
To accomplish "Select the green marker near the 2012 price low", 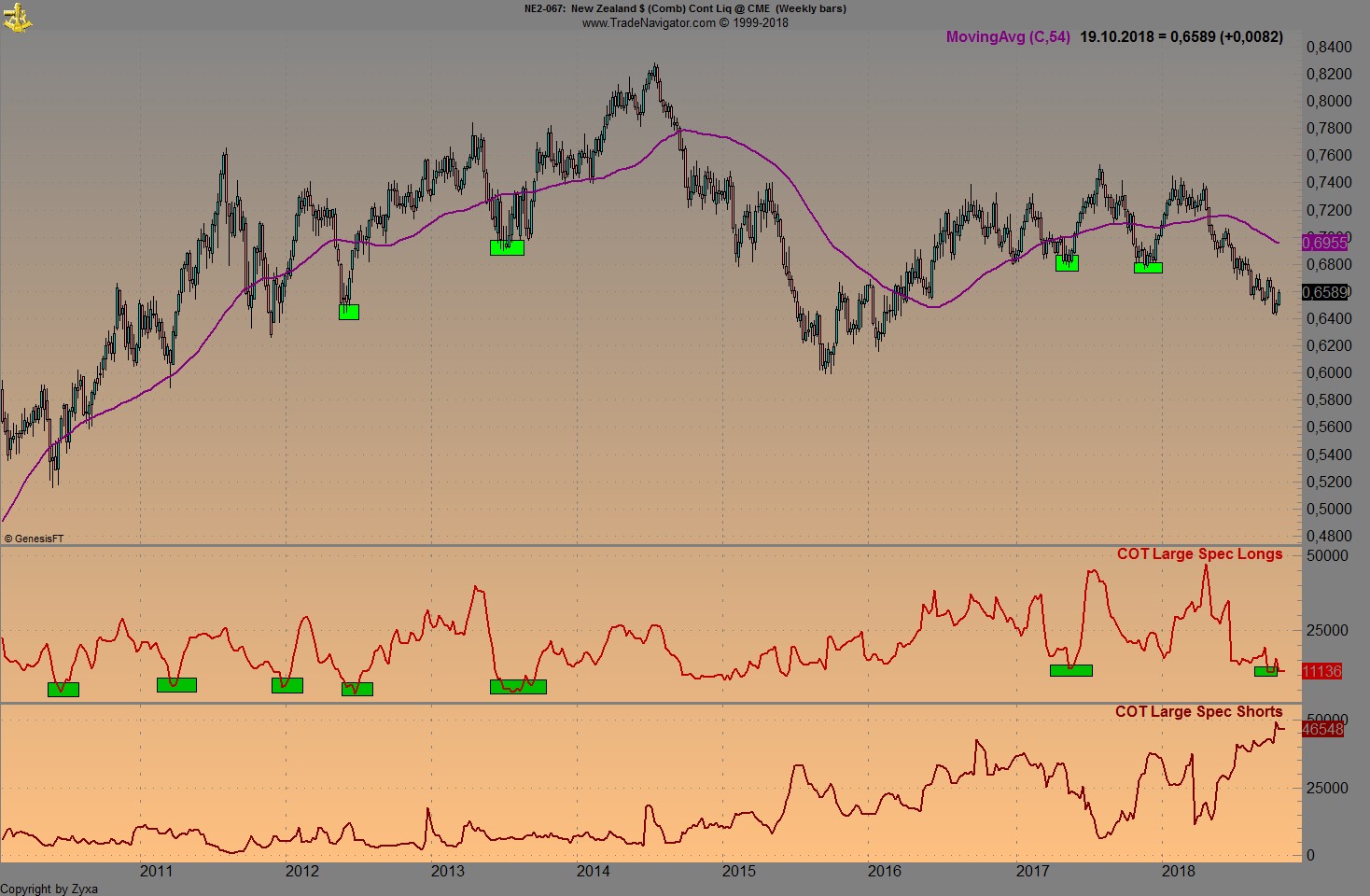I will [x=347, y=312].
